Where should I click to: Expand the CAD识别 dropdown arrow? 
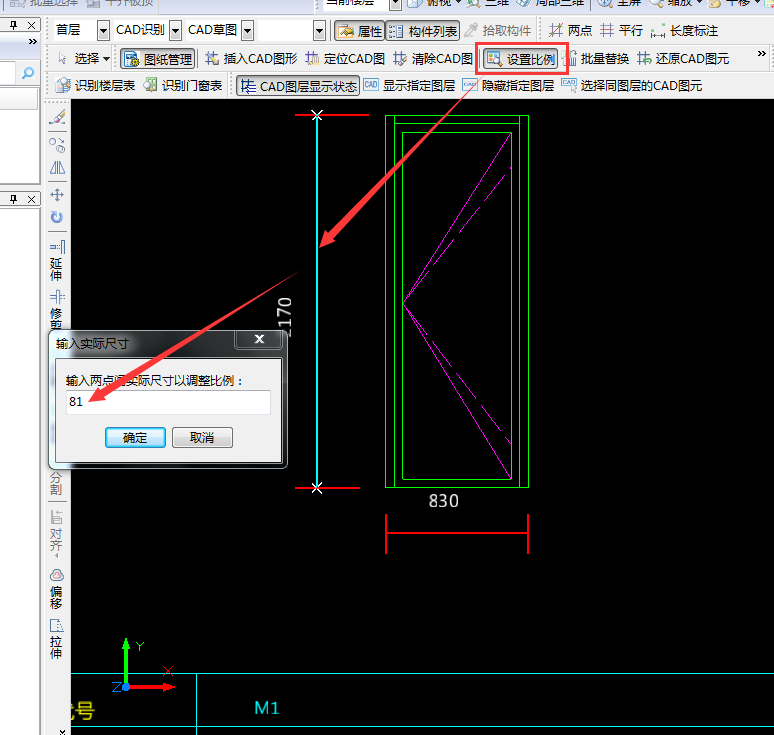tap(175, 31)
